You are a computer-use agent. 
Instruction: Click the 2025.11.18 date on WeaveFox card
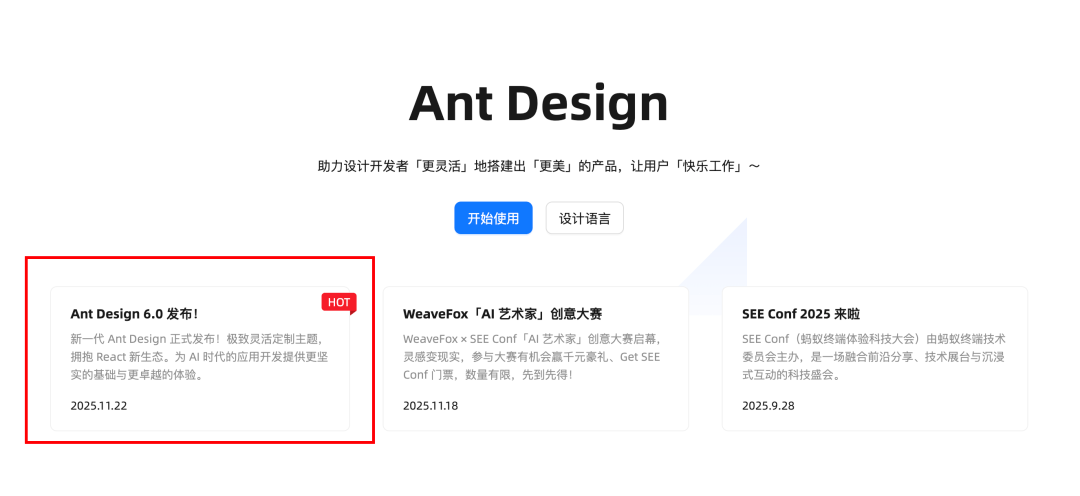click(431, 406)
